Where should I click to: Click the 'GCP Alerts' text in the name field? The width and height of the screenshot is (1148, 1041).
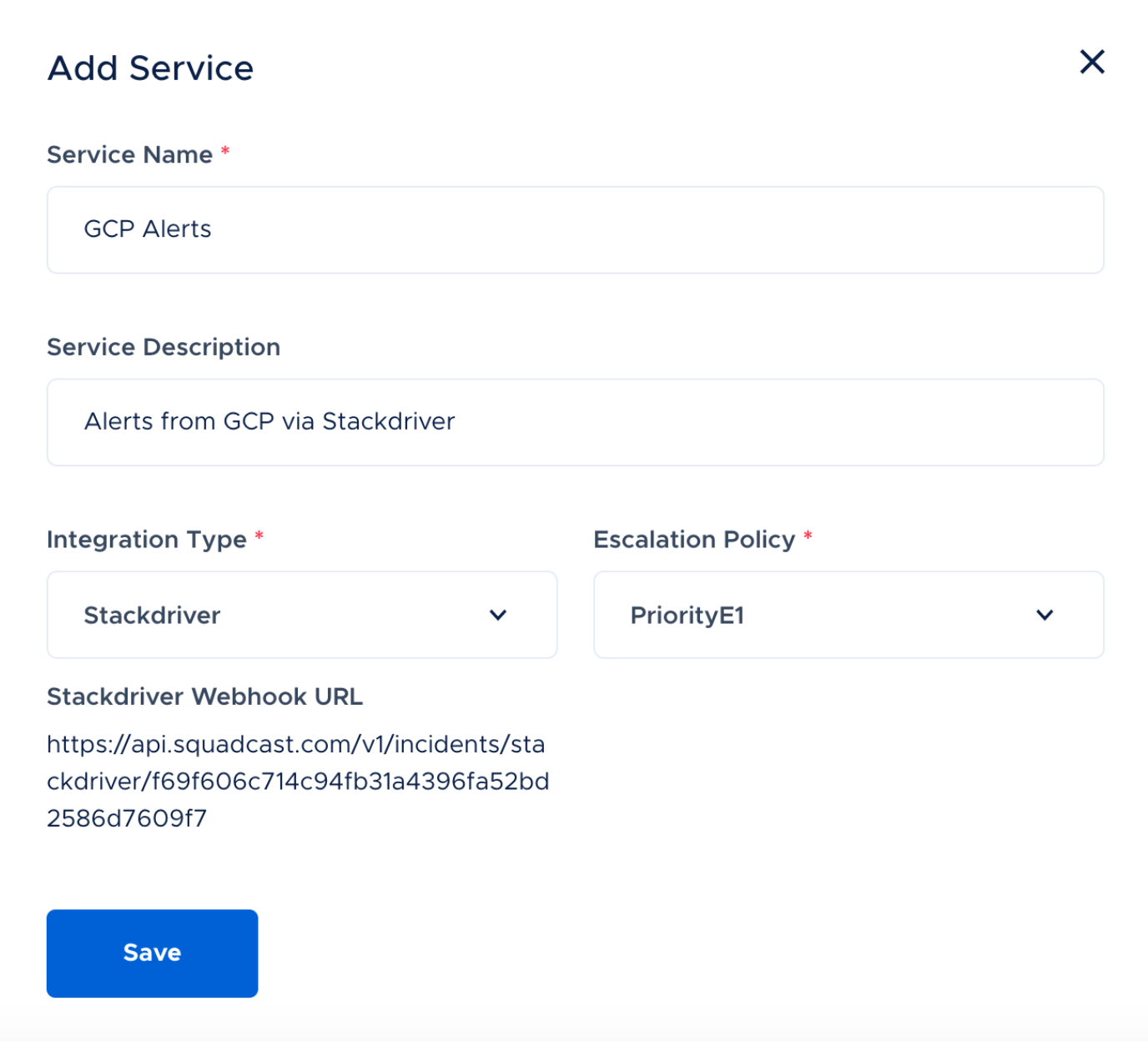[148, 229]
